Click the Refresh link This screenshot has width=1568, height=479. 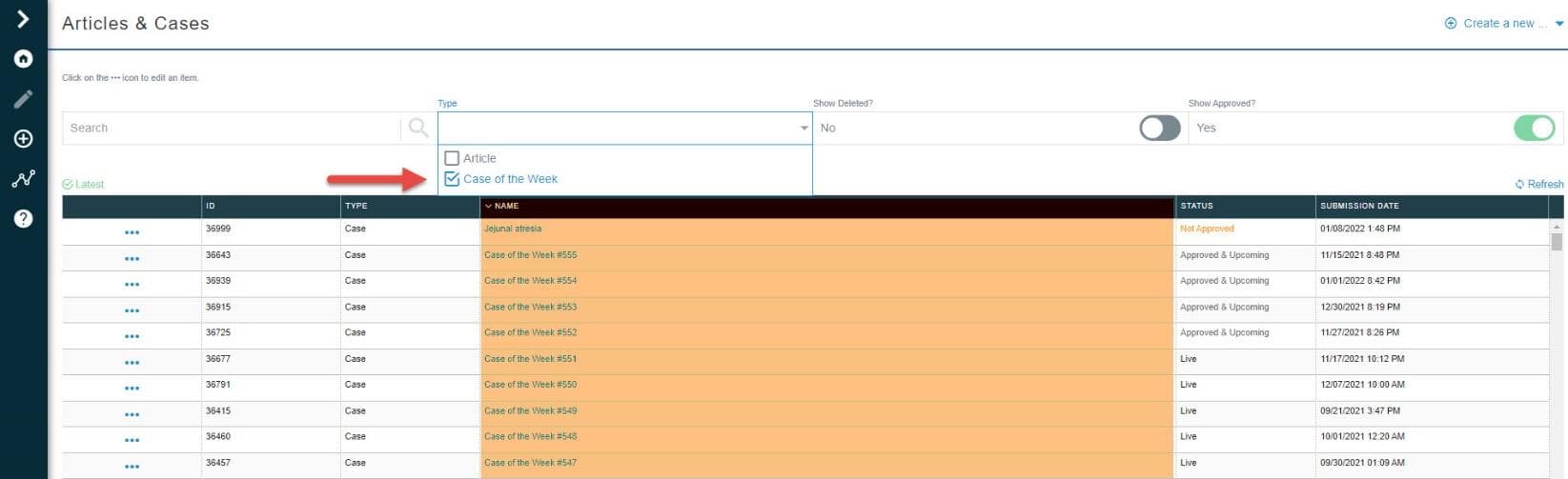[1538, 184]
